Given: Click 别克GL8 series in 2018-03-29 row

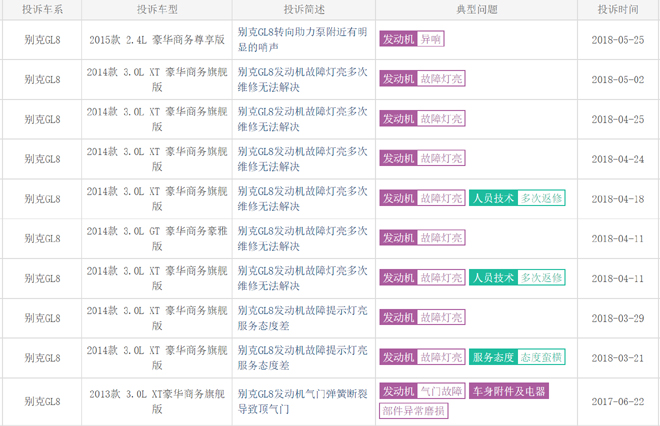Looking at the screenshot, I should (42, 318).
